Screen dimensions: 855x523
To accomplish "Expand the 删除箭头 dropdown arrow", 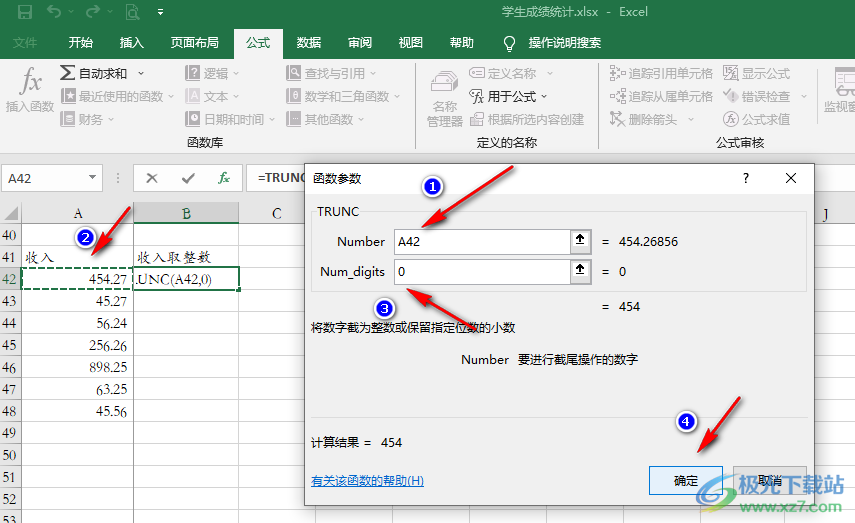I will 691,119.
